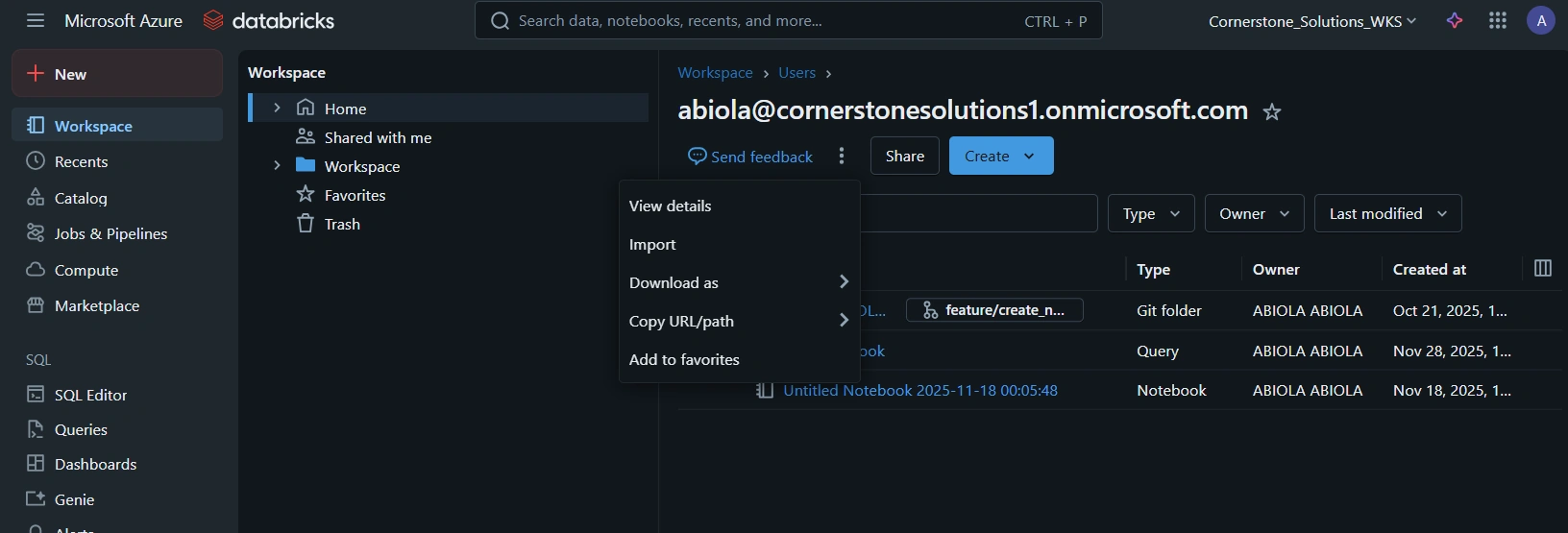
Task: Expand the Copy URL/path submenu arrow
Action: click(844, 320)
